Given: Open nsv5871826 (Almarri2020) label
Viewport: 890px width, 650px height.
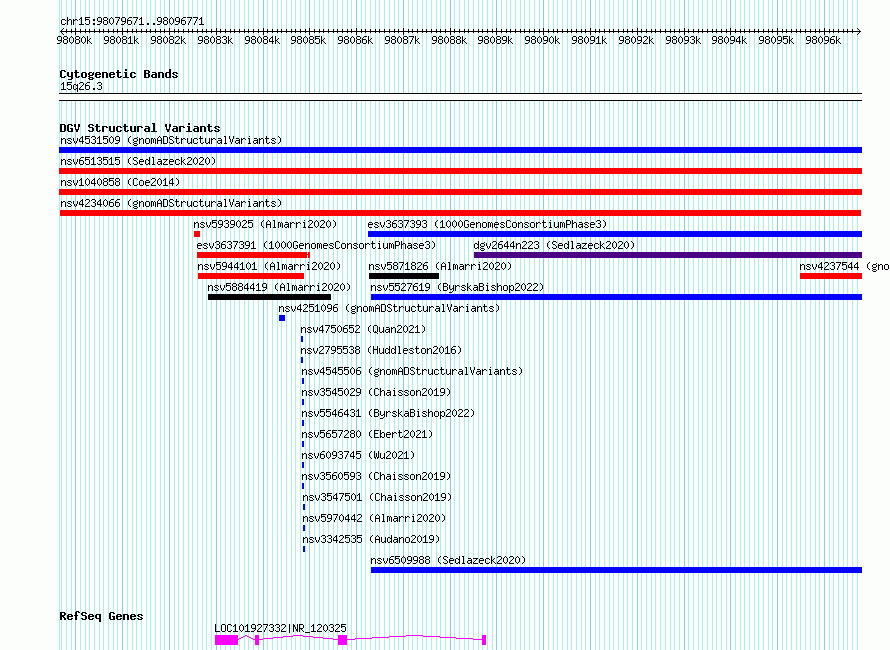Looking at the screenshot, I should (440, 266).
